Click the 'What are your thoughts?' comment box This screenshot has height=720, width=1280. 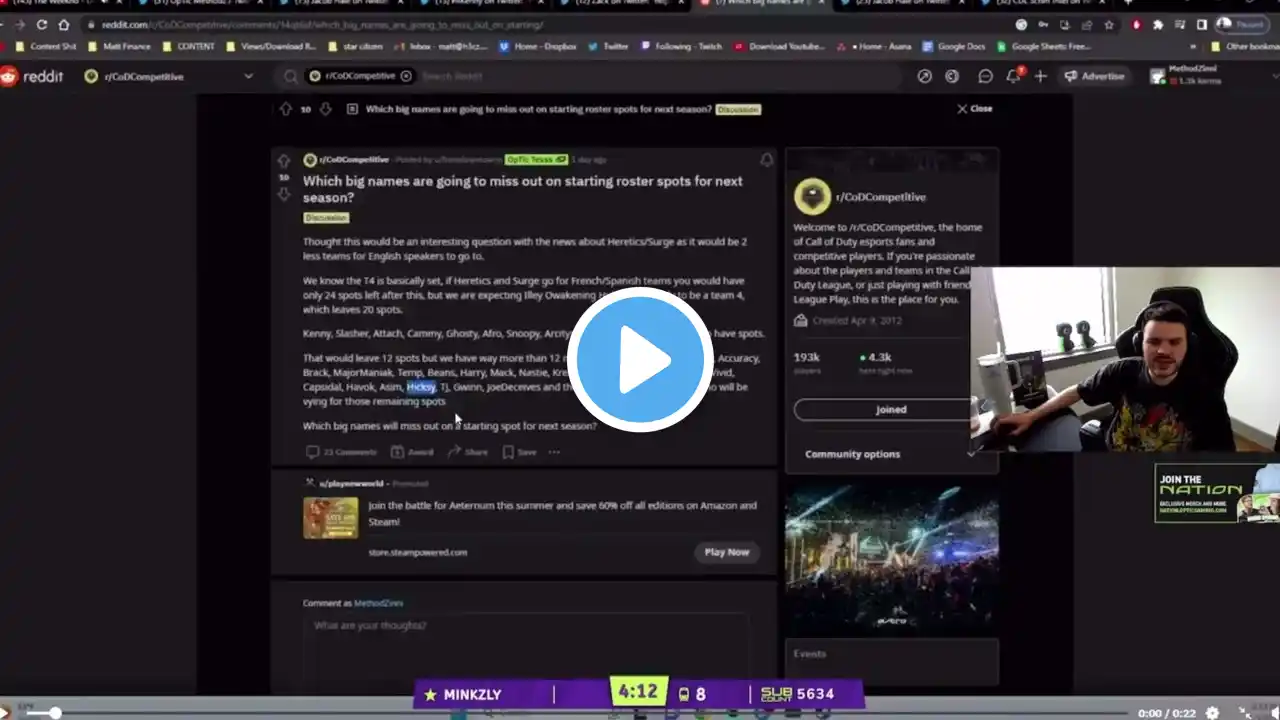point(525,650)
